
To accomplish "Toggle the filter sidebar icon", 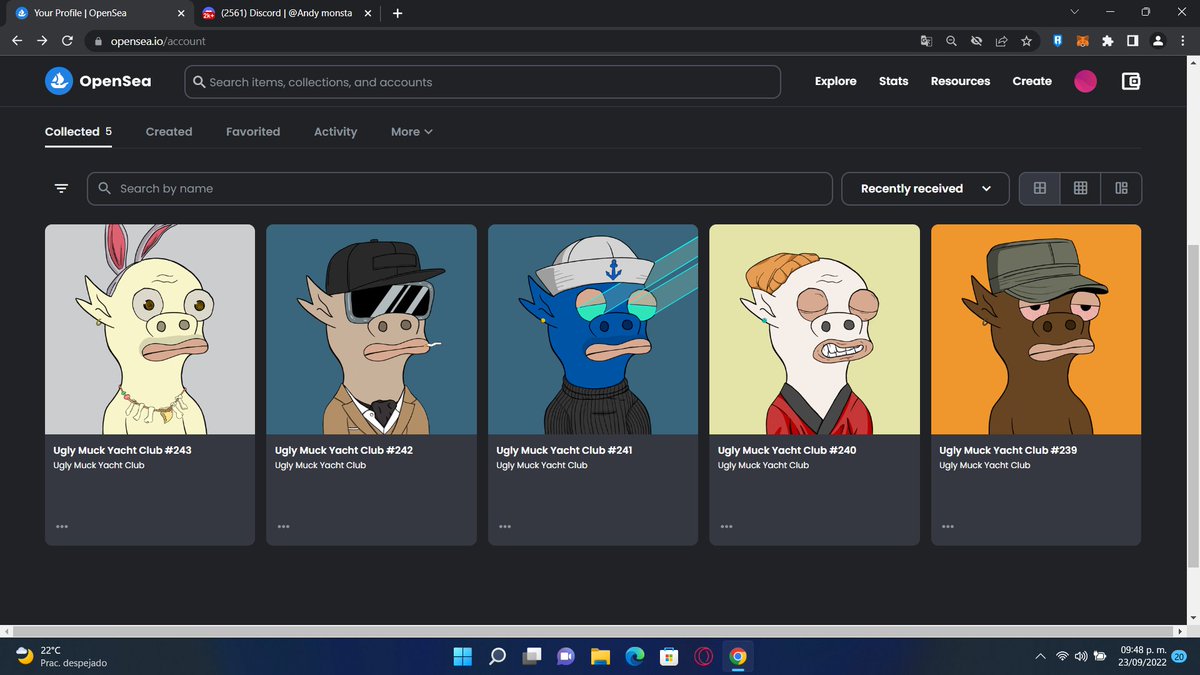I will point(61,188).
